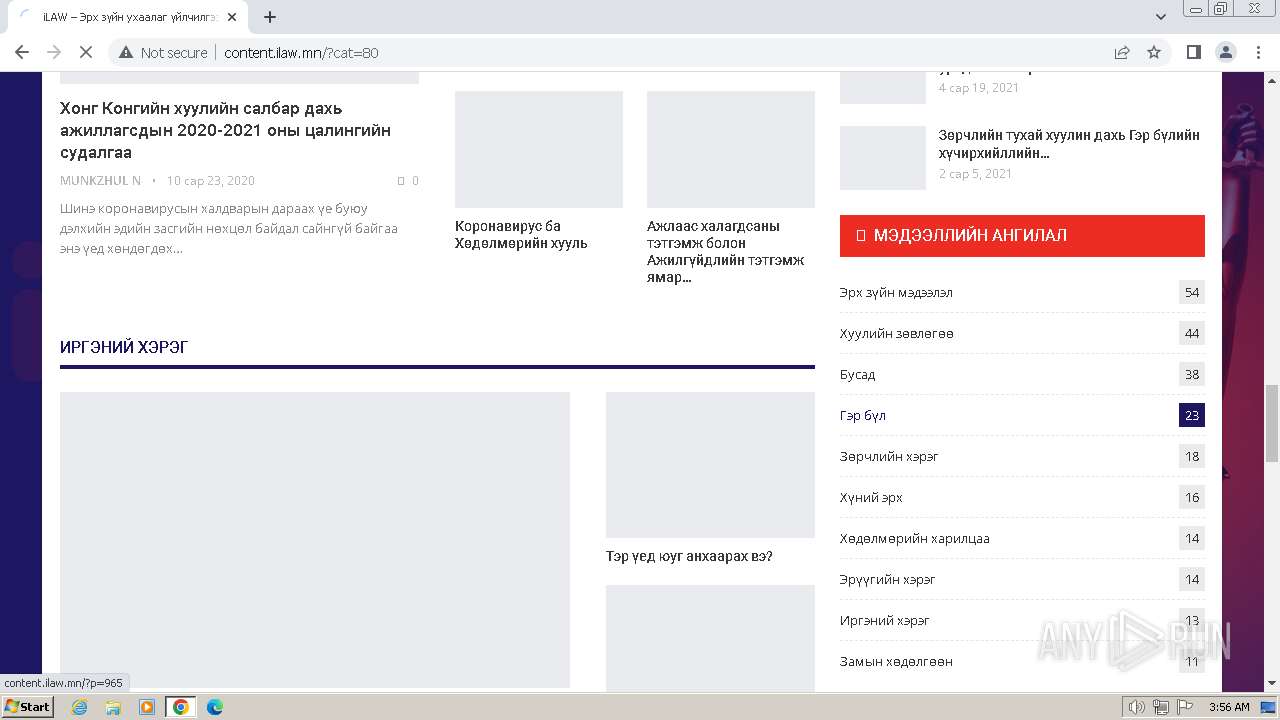Open File Explorer from taskbar

click(113, 707)
